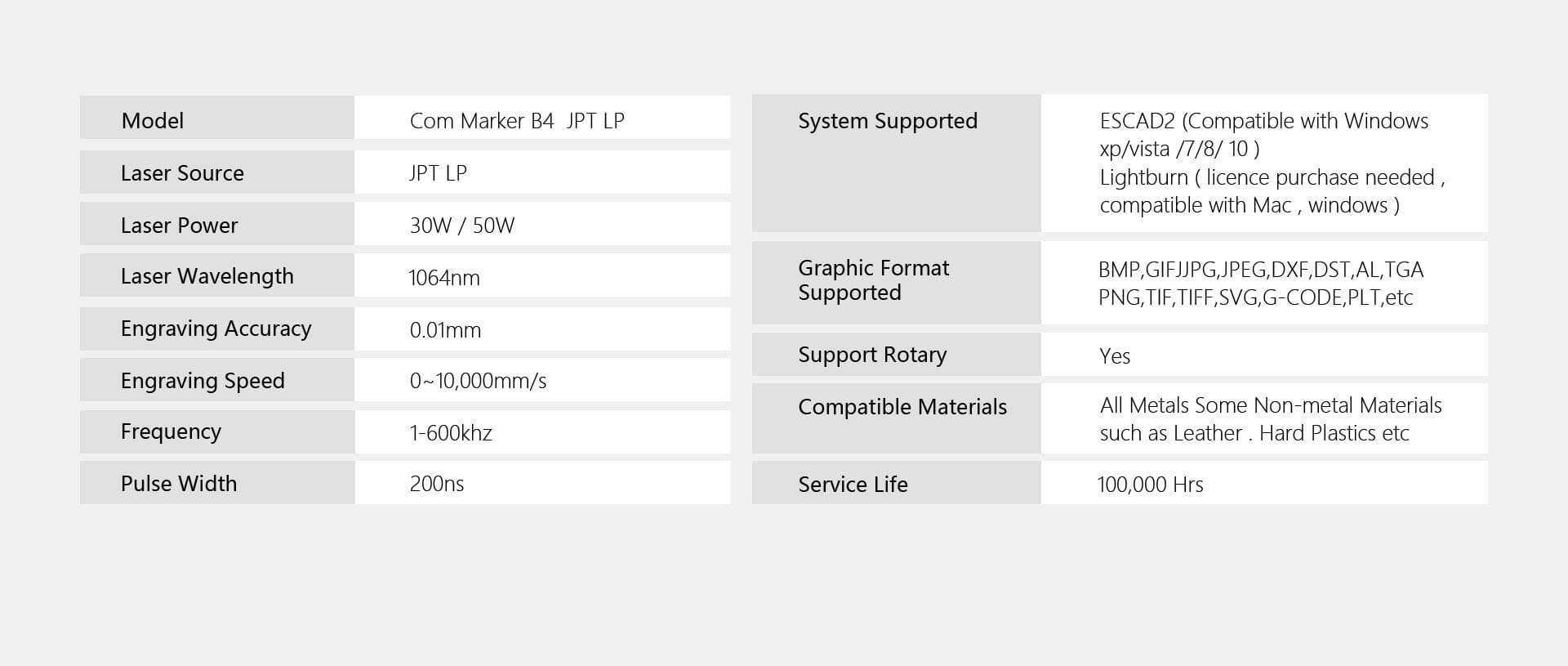Select the 200ns pulse width value

coord(436,484)
